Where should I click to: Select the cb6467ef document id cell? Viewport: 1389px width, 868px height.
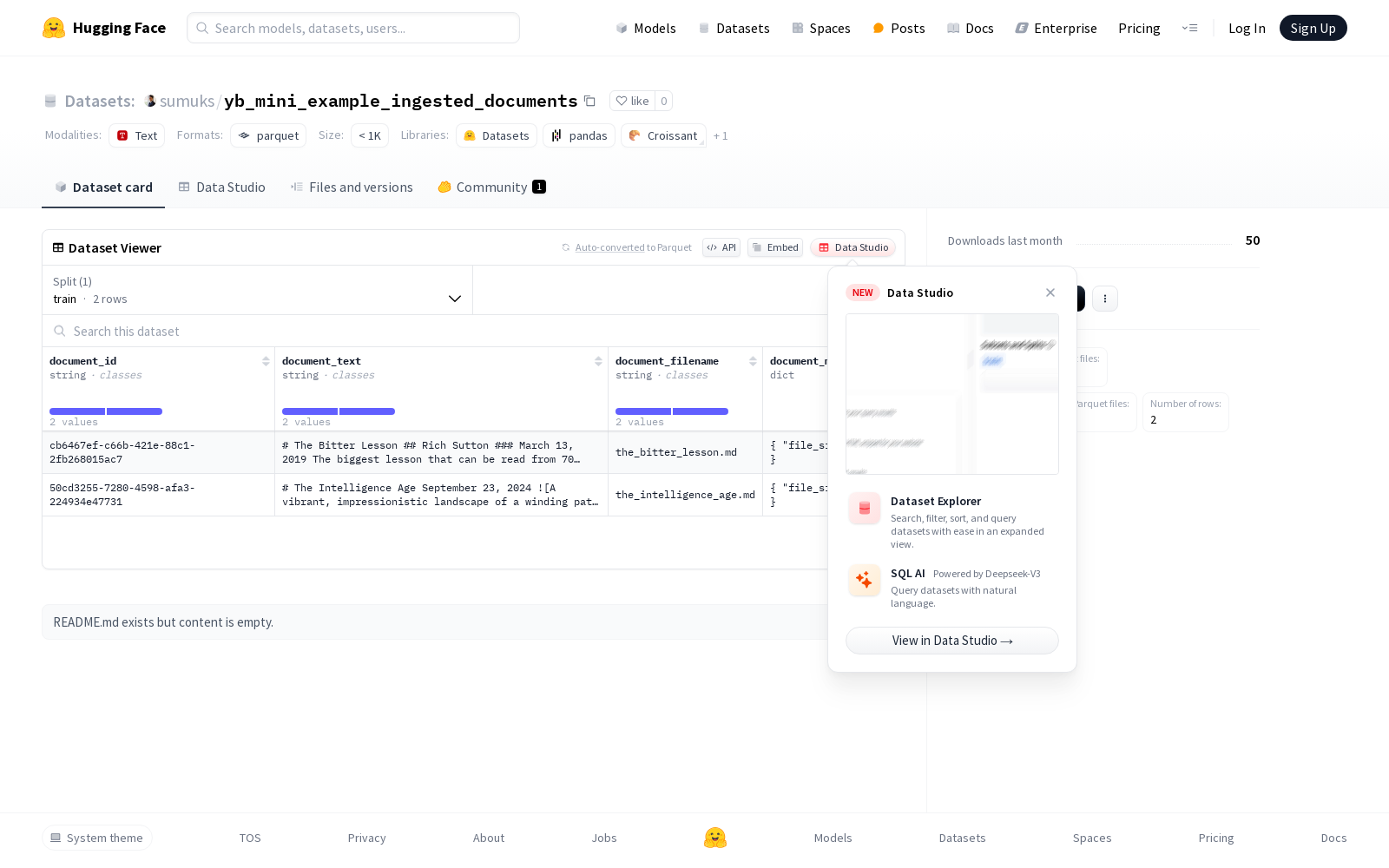[158, 452]
